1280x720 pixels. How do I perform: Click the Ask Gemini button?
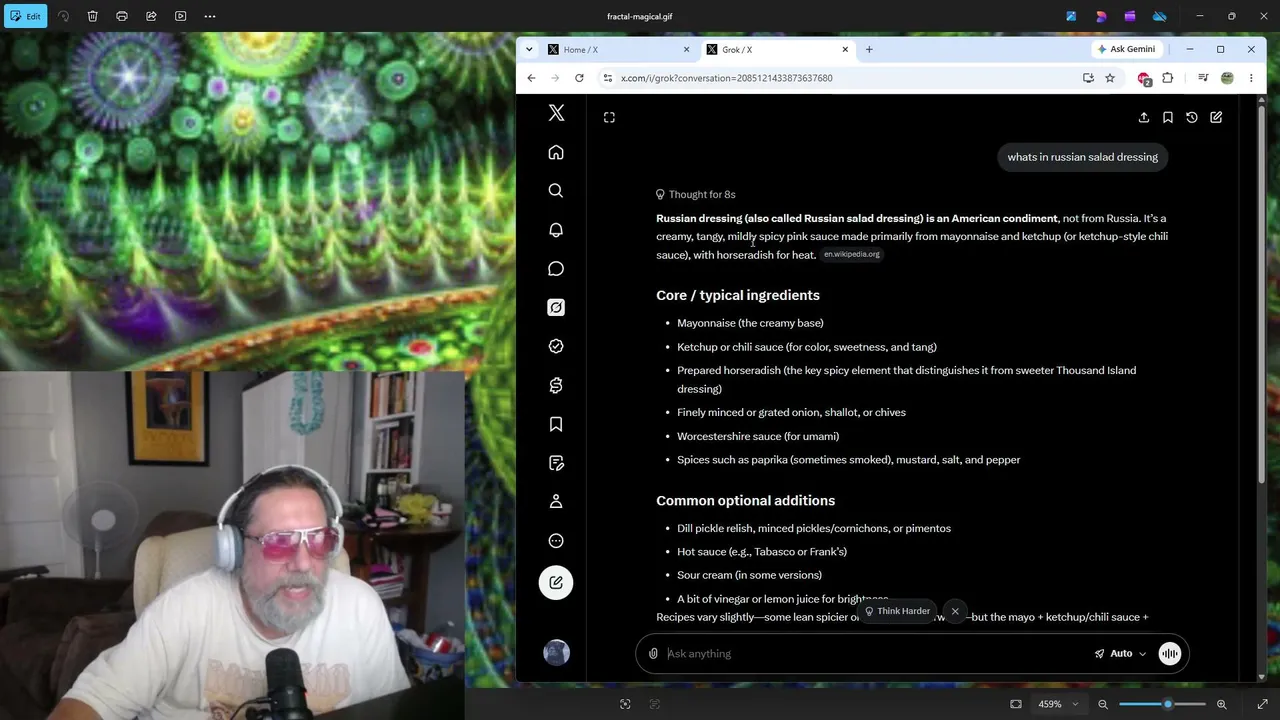click(1126, 49)
